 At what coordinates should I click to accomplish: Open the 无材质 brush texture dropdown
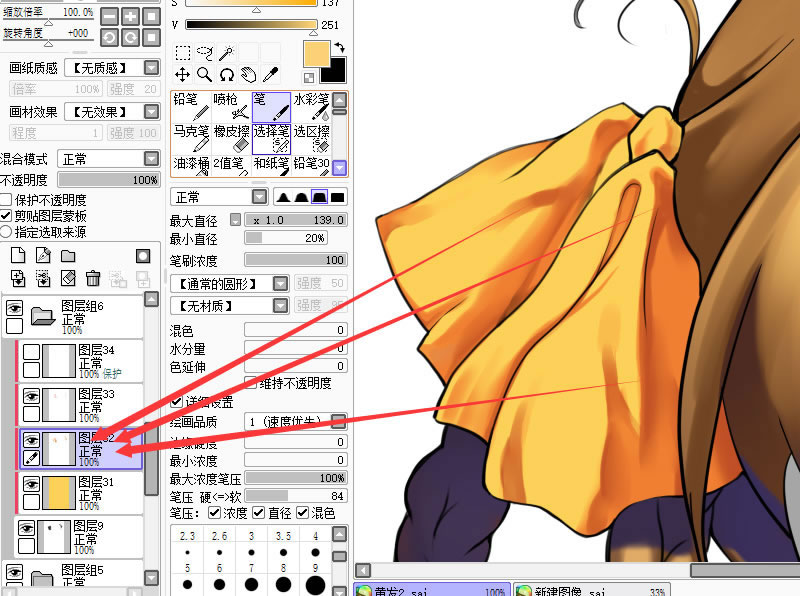coord(281,306)
